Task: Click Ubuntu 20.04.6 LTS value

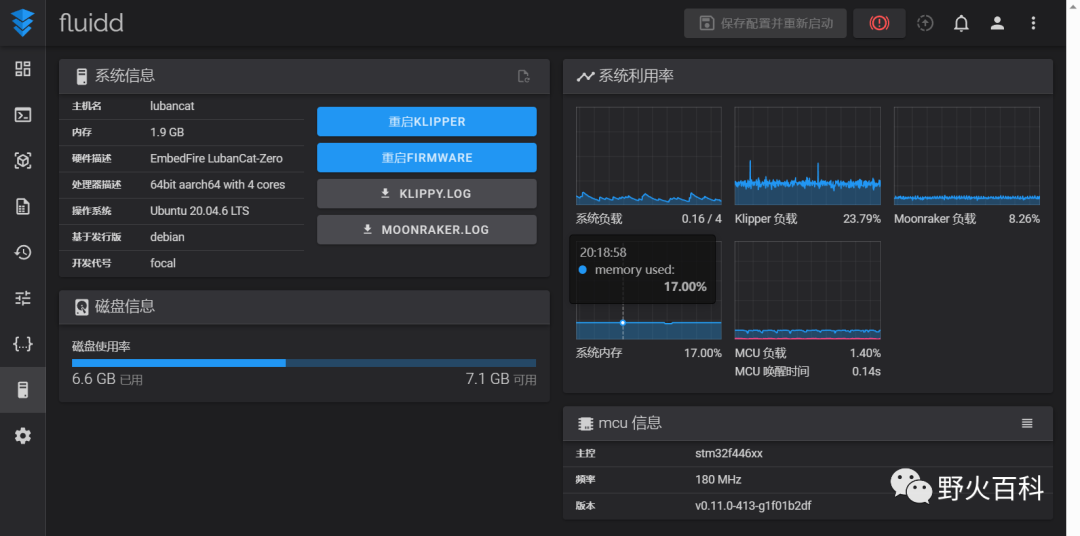Action: click(200, 211)
